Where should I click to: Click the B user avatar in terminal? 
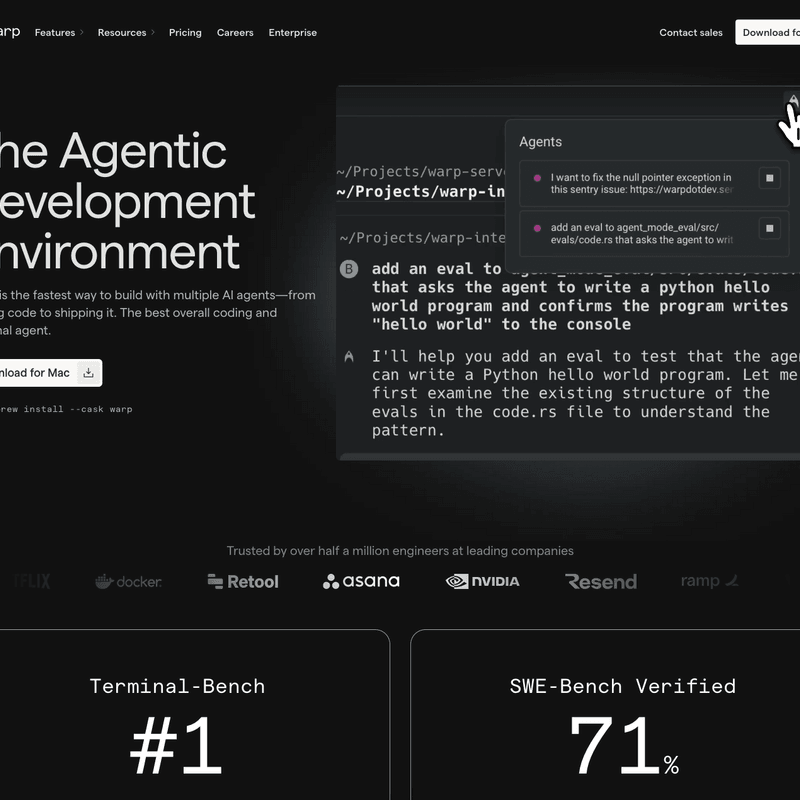click(349, 269)
